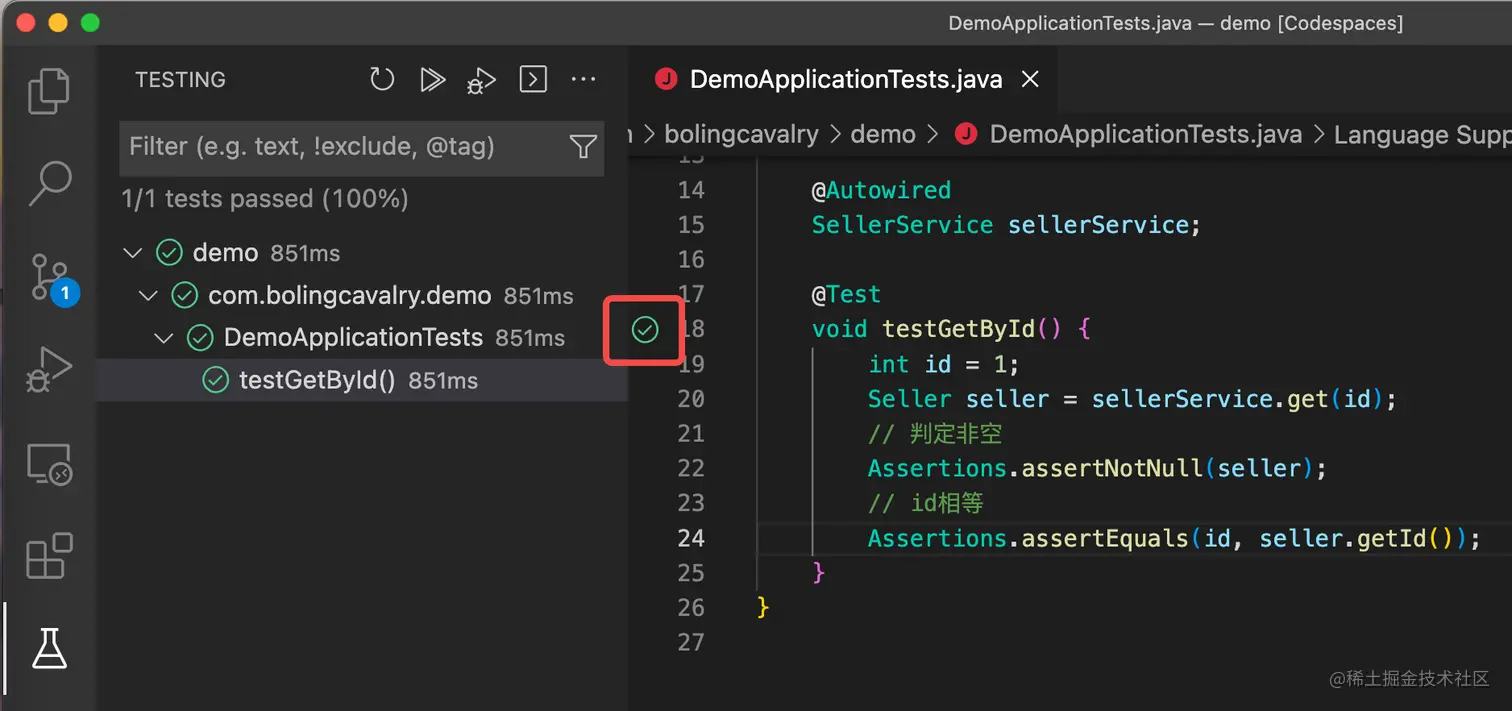Click the TESTING panel title
The height and width of the screenshot is (711, 1512).
pyautogui.click(x=181, y=80)
